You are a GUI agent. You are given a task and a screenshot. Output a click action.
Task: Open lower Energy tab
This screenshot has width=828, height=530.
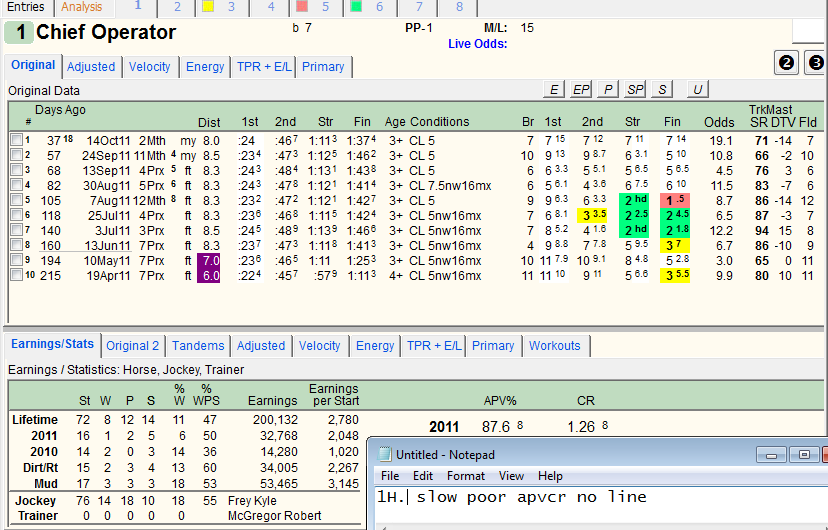tap(375, 346)
